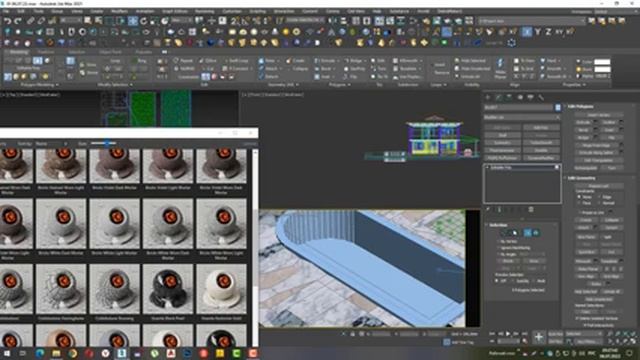Expand the Geometry (All) panel arrow
The height and width of the screenshot is (360, 640).
click(298, 85)
